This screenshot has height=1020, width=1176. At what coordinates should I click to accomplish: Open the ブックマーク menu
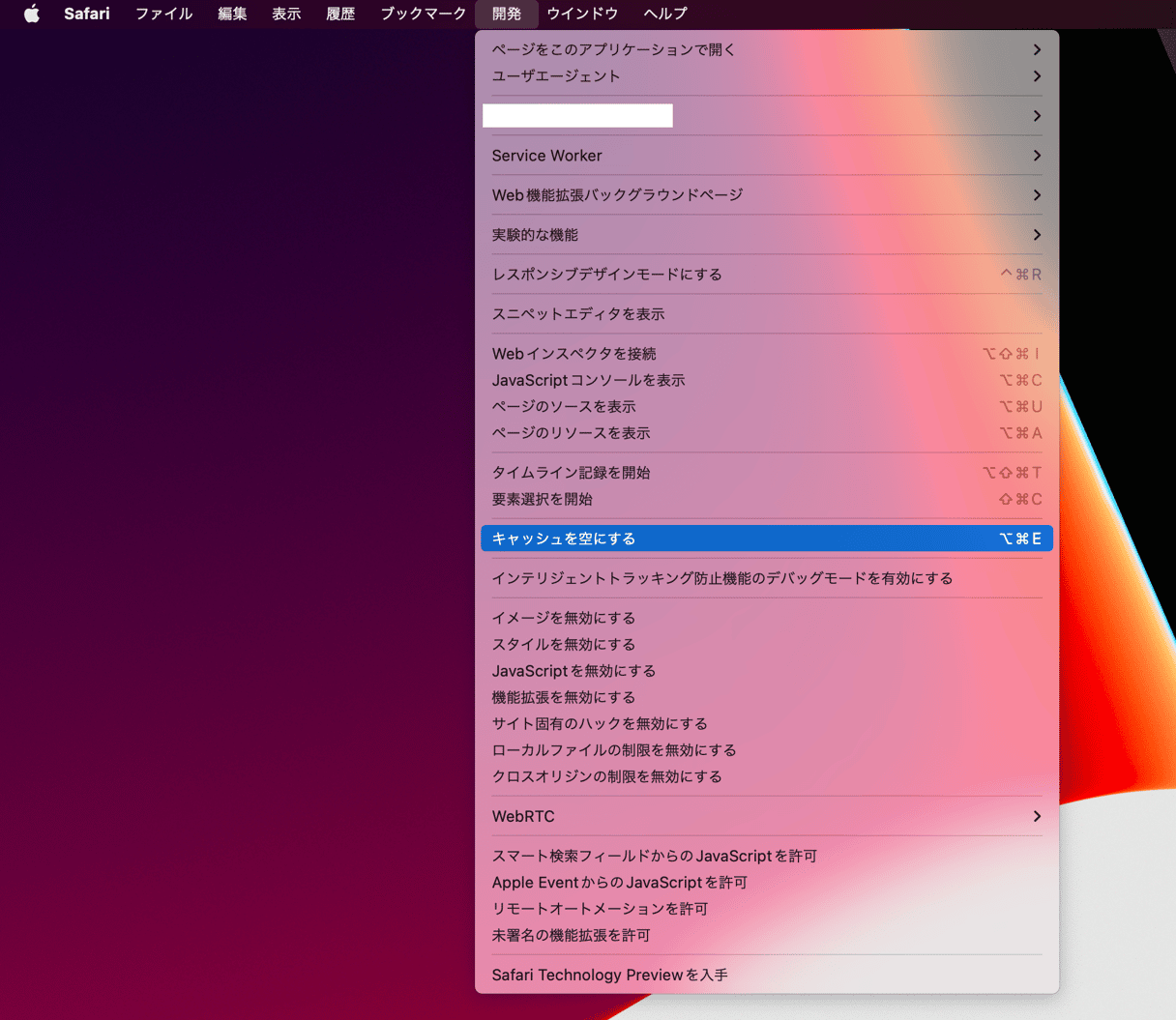tap(423, 14)
